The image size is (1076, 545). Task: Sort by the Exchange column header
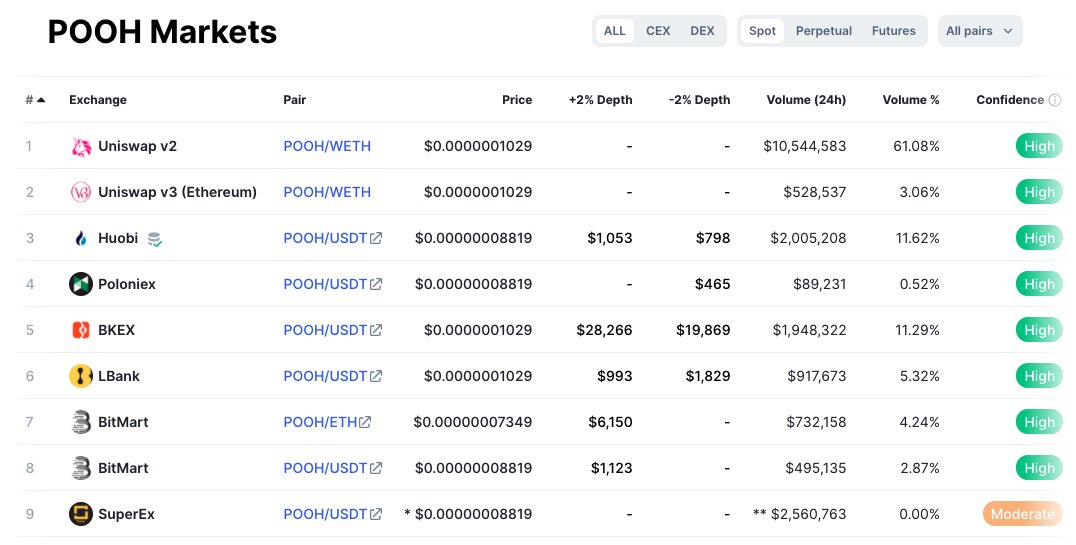pyautogui.click(x=98, y=100)
